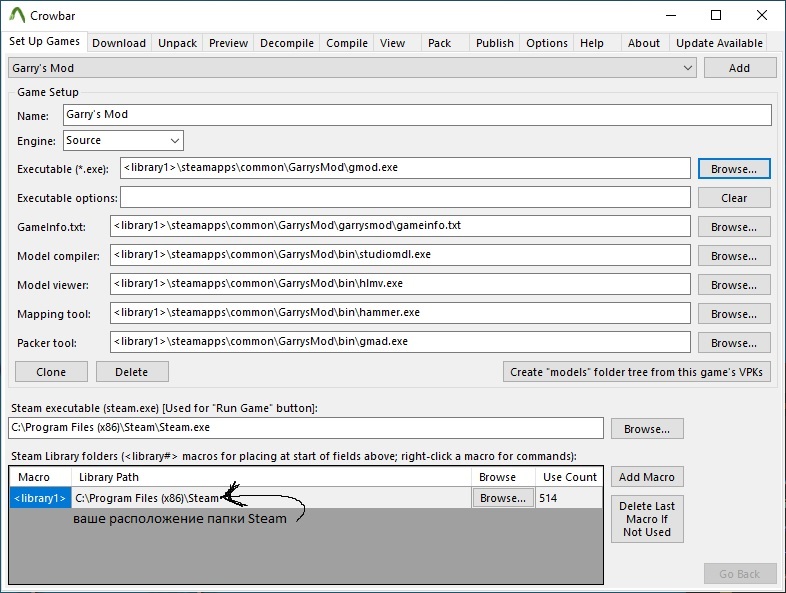786x593 pixels.
Task: Click the Use Count column header
Action: (569, 477)
